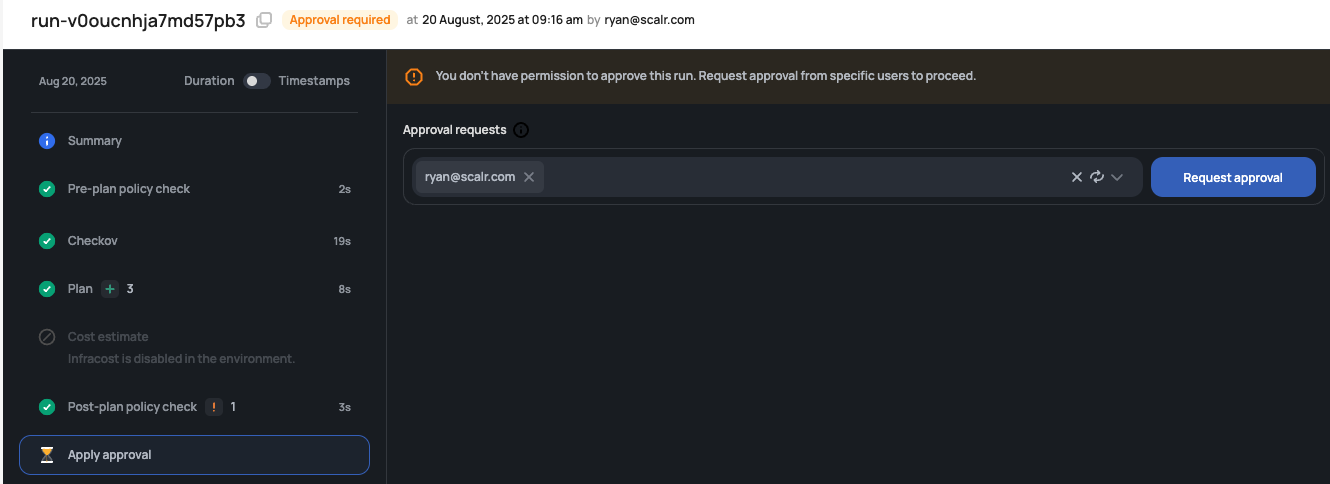Select the Apply approval step
This screenshot has height=484, width=1330.
click(x=194, y=455)
